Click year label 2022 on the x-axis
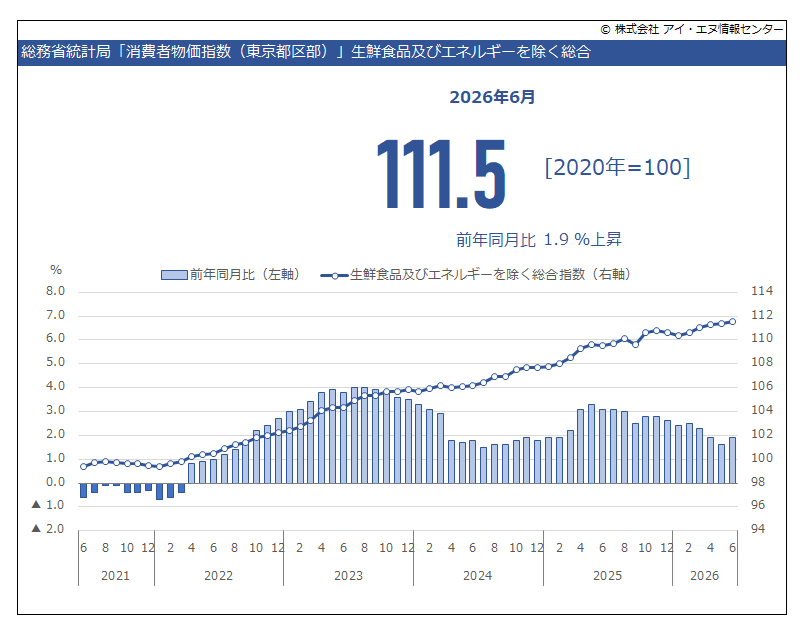Viewport: 804px width, 635px height. click(218, 576)
